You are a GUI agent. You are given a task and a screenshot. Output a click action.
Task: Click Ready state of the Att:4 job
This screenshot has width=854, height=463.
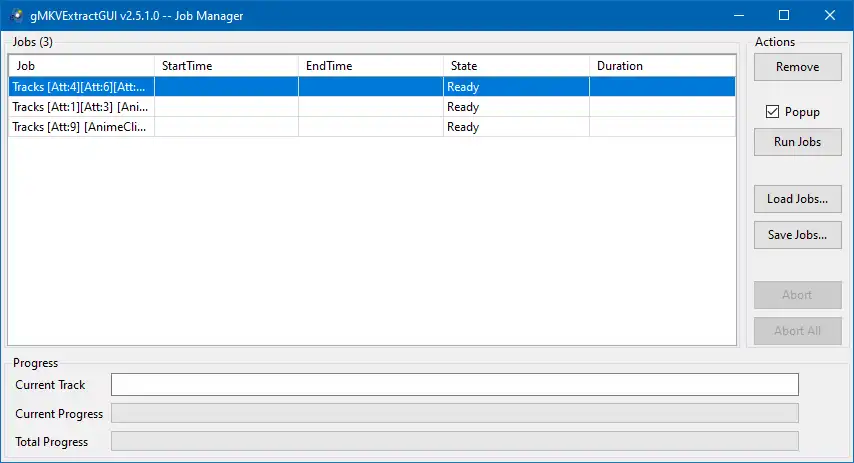[x=463, y=87]
